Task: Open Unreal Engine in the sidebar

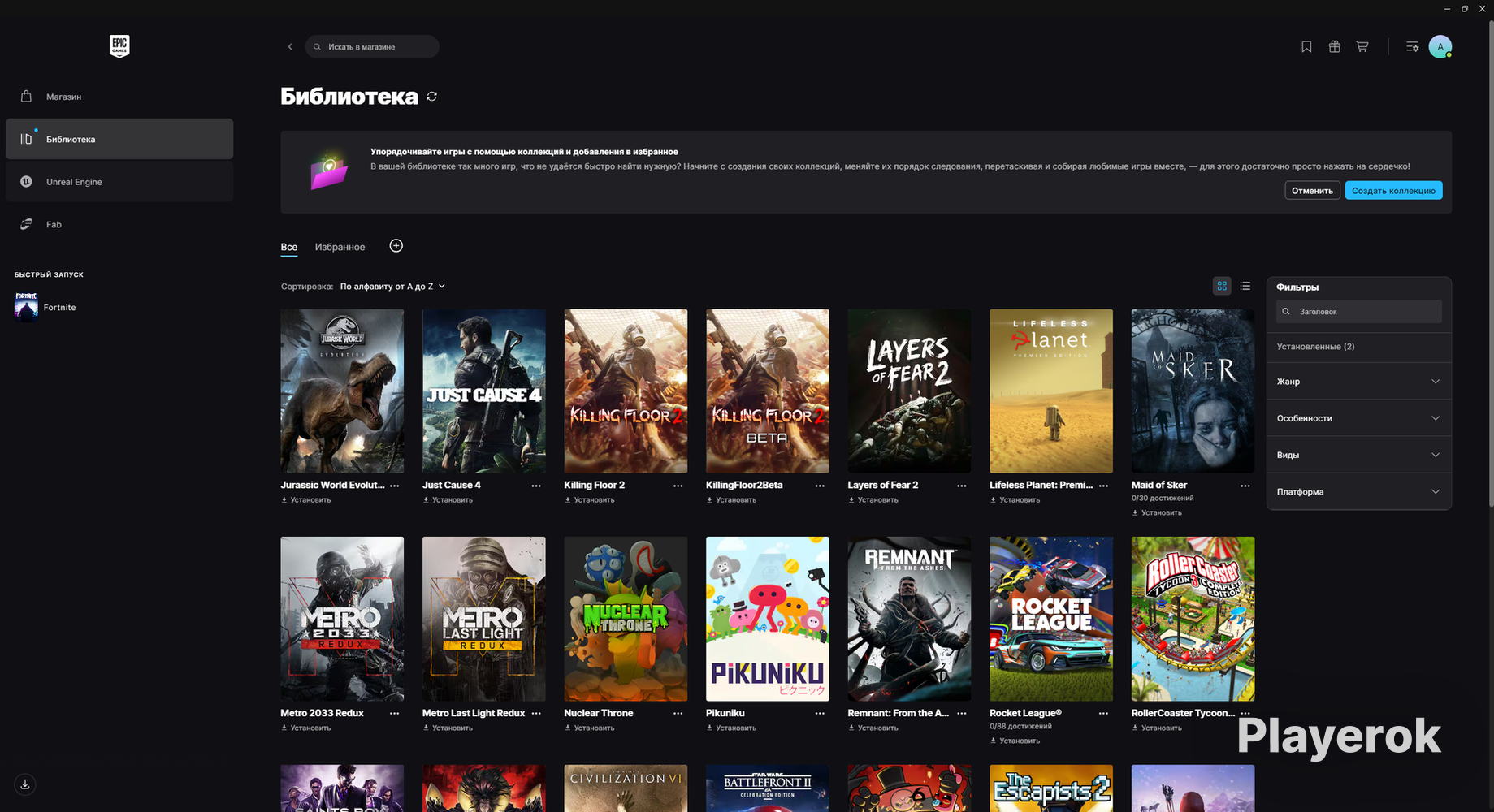Action: [x=119, y=182]
